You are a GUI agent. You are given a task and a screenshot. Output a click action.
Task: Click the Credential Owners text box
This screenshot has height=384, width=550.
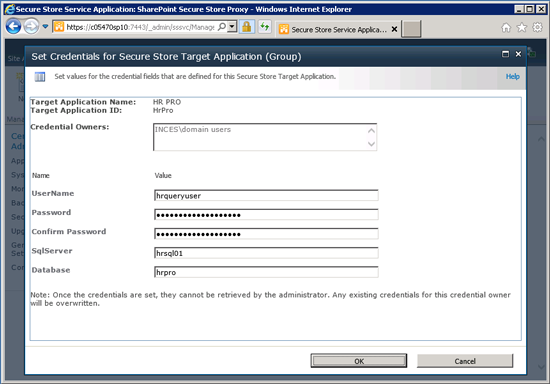265,137
